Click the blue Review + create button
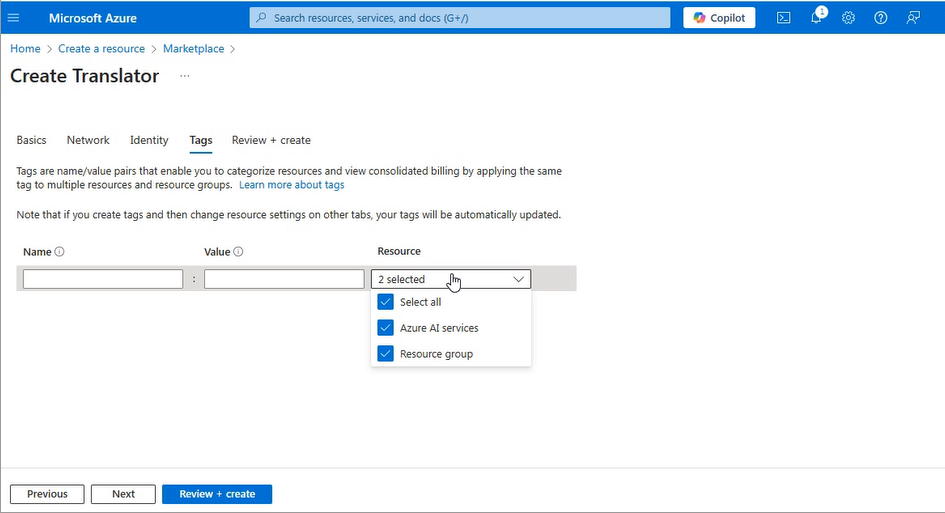Image resolution: width=945 pixels, height=513 pixels. 217,494
